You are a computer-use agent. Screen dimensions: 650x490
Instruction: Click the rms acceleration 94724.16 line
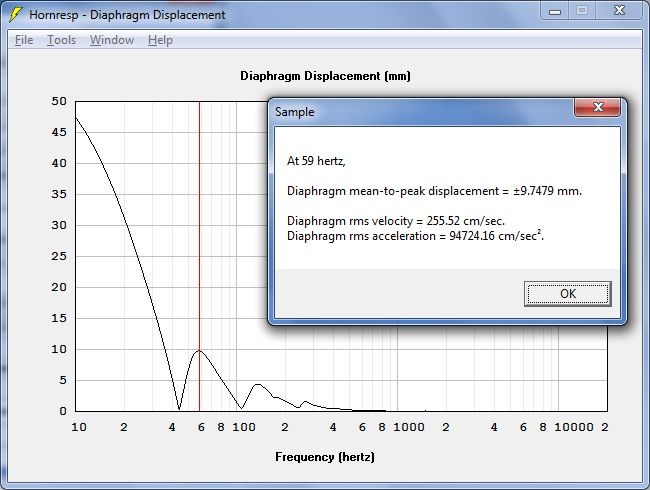pos(415,236)
